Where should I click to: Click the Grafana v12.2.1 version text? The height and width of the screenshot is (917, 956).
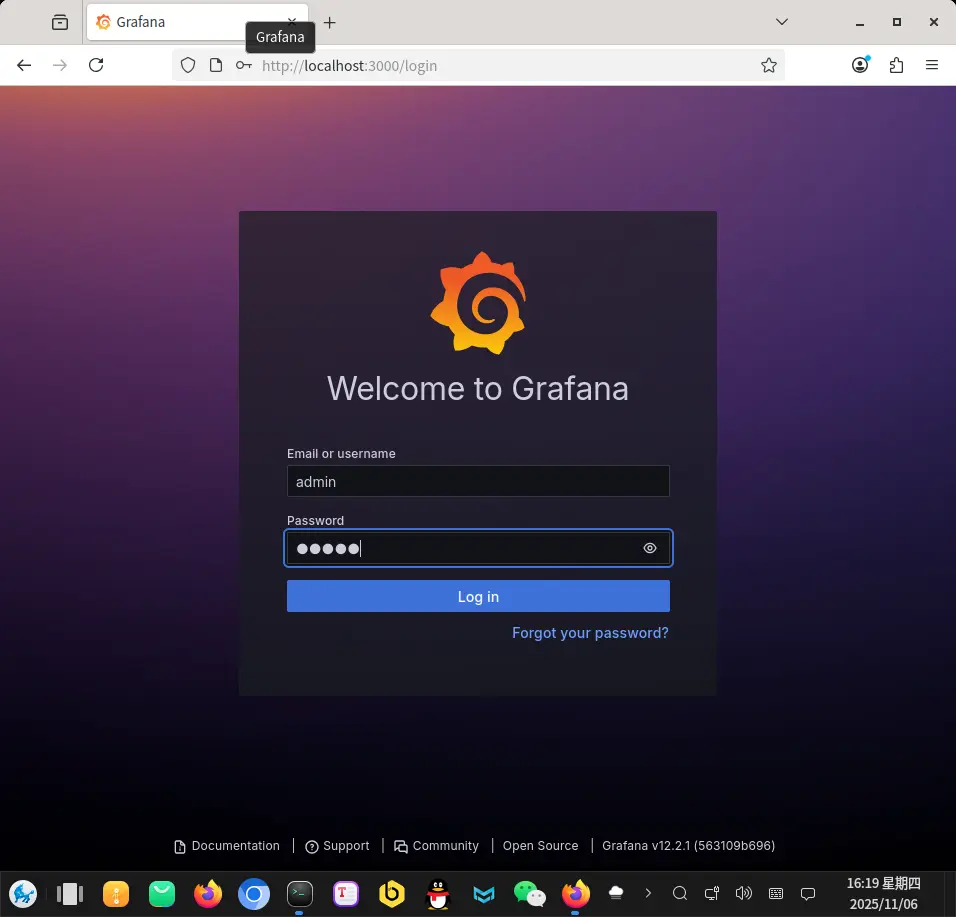click(688, 846)
